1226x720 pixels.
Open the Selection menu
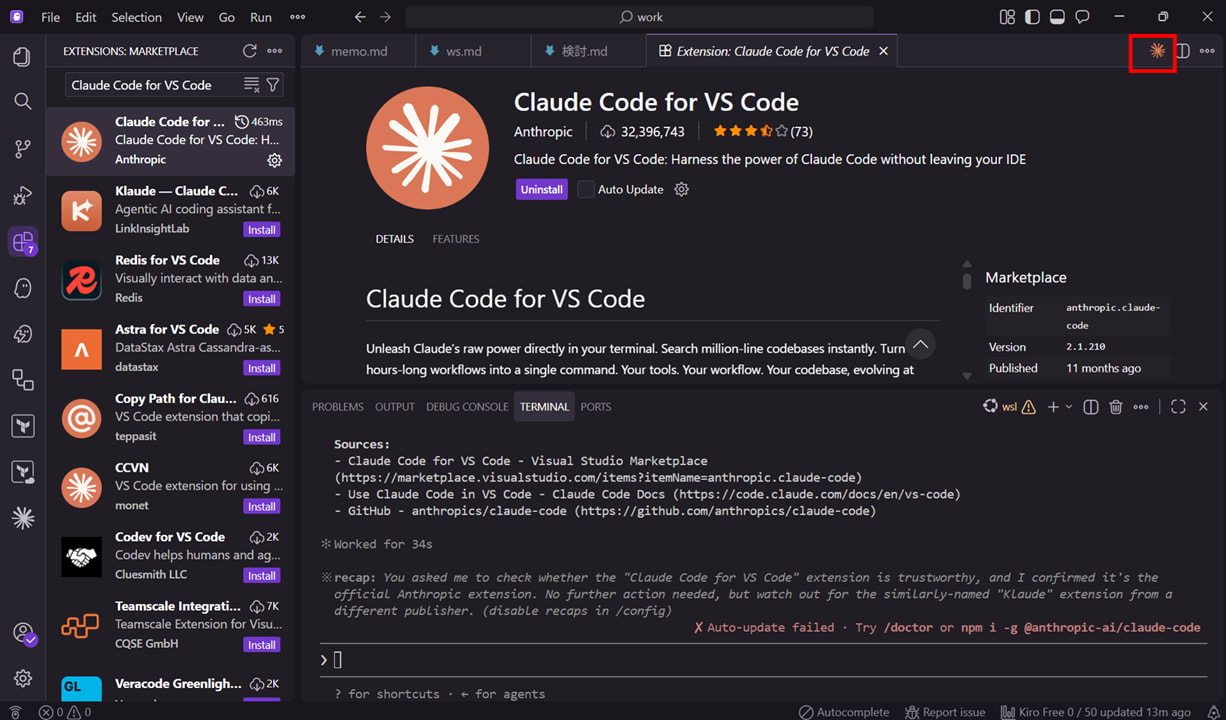(136, 17)
